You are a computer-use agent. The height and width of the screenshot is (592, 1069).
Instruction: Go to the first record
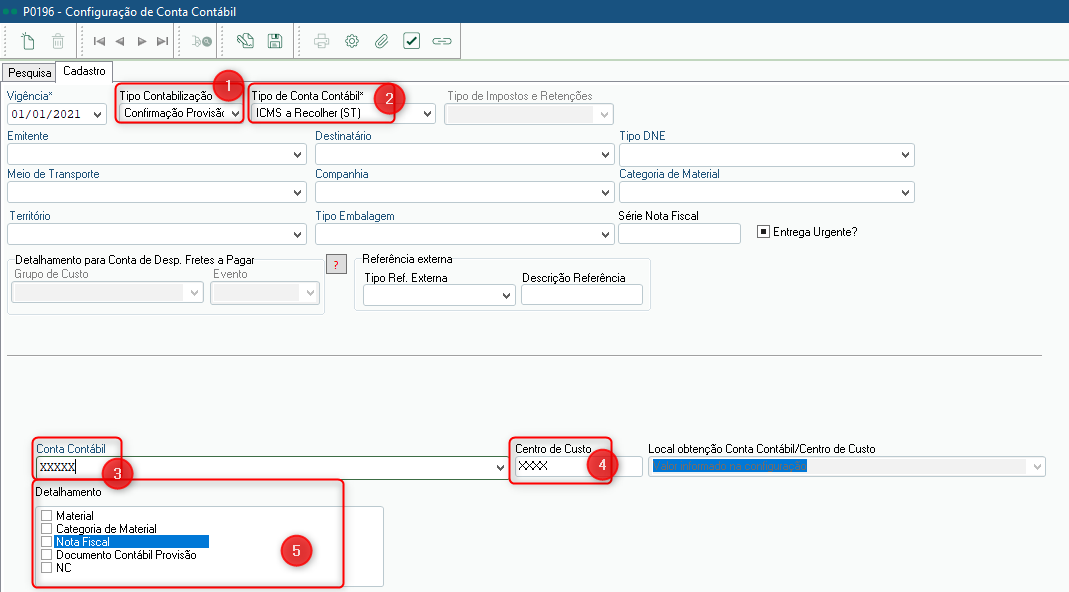coord(100,41)
